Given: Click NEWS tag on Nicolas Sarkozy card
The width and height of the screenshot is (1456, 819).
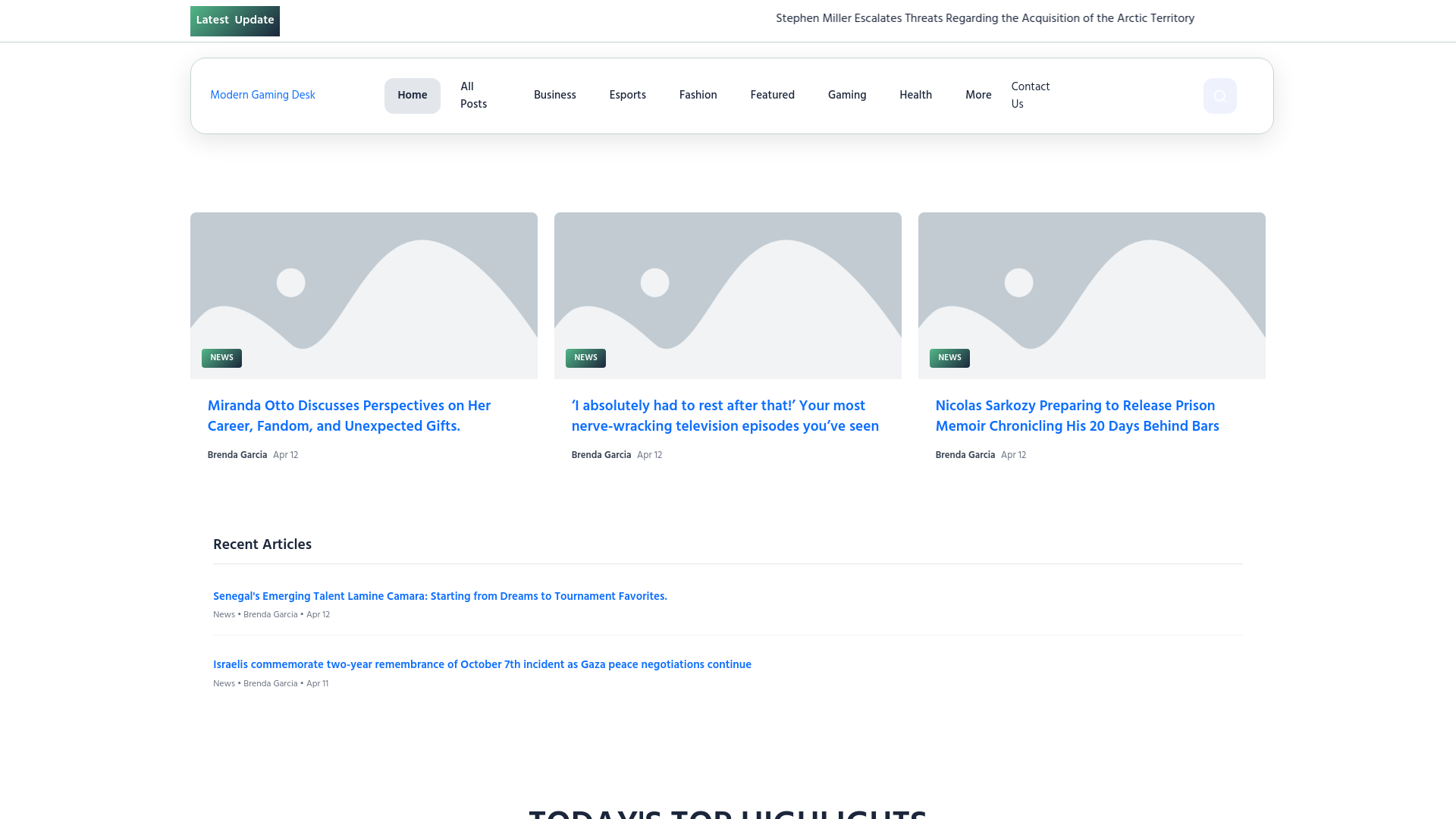Looking at the screenshot, I should 949,358.
